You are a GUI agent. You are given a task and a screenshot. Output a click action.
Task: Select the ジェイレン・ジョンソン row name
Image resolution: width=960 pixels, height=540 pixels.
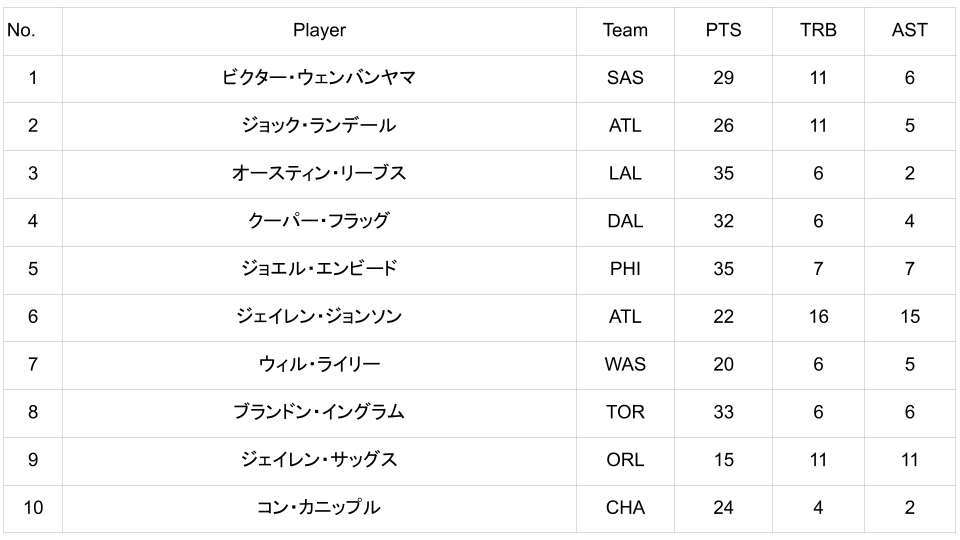click(319, 317)
